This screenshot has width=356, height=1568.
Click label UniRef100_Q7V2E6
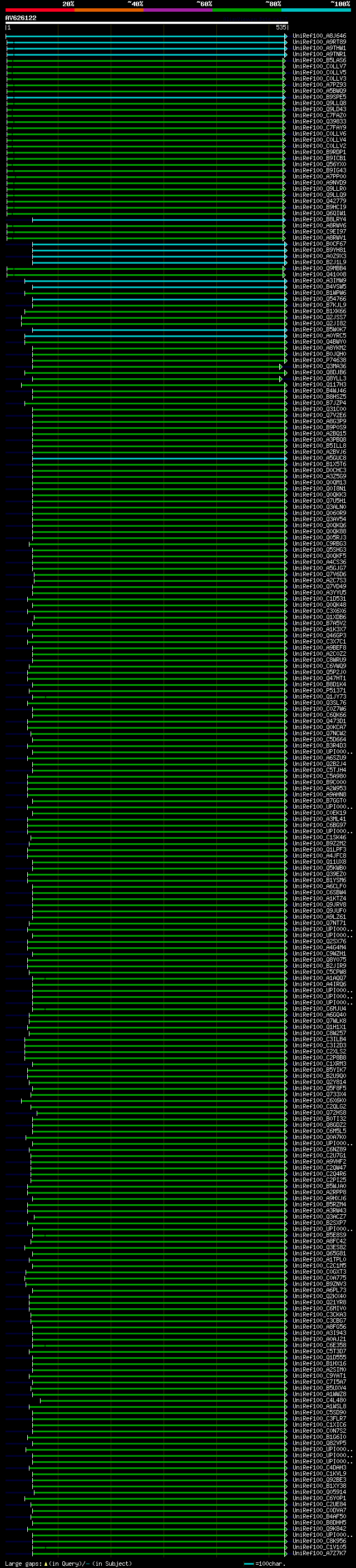pyautogui.click(x=319, y=415)
